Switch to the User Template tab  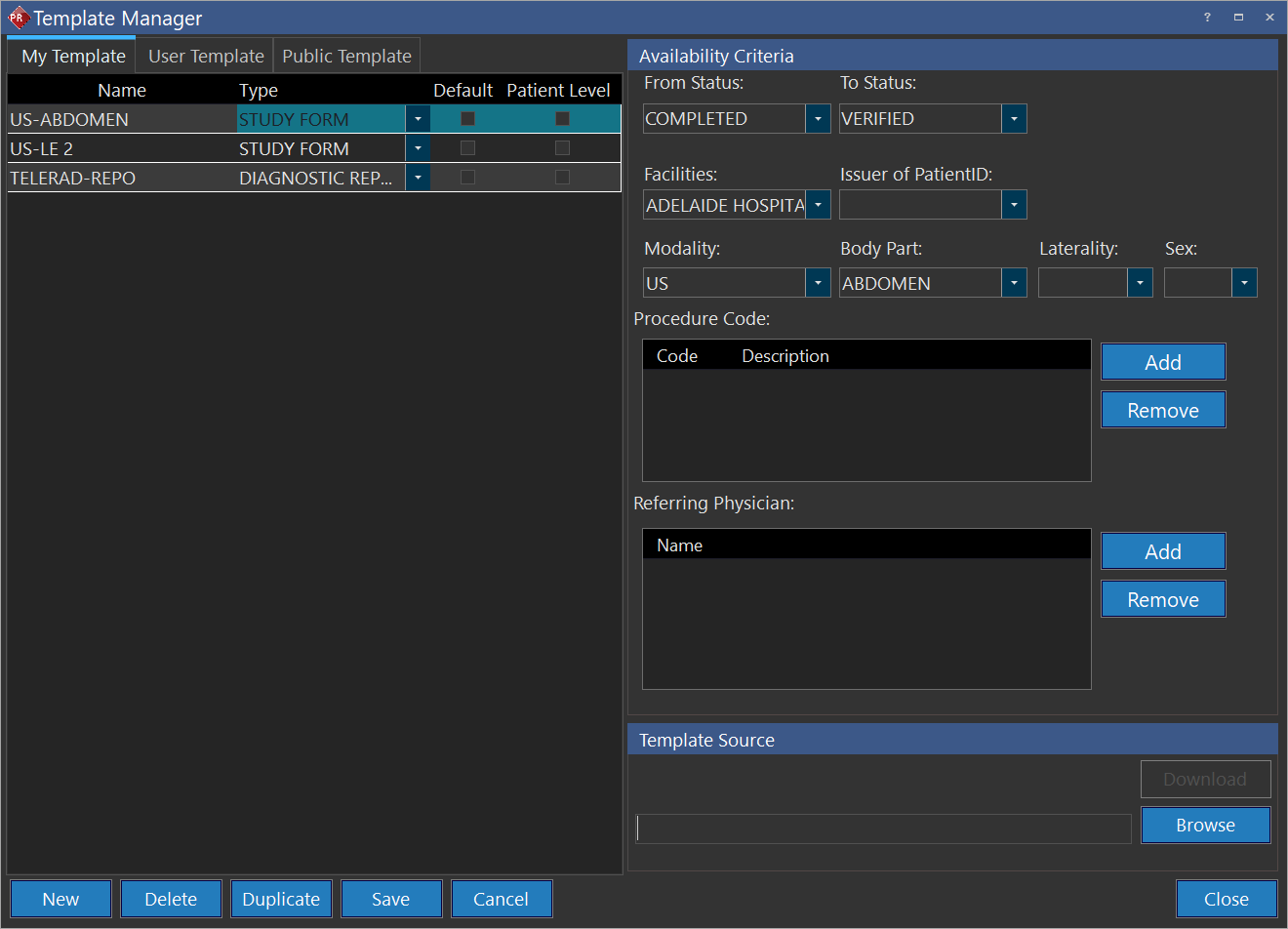point(206,57)
